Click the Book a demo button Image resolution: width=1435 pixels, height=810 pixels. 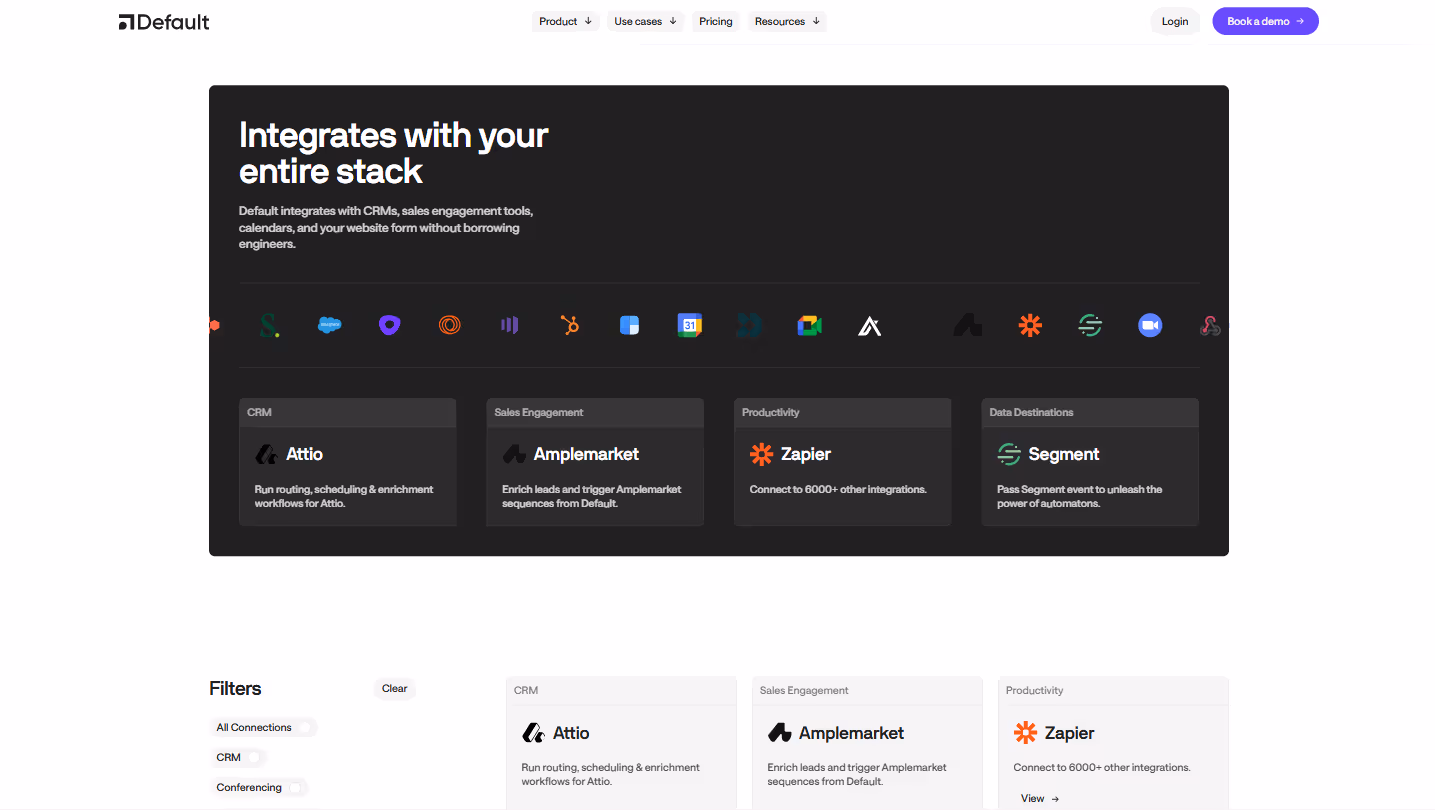click(1265, 21)
